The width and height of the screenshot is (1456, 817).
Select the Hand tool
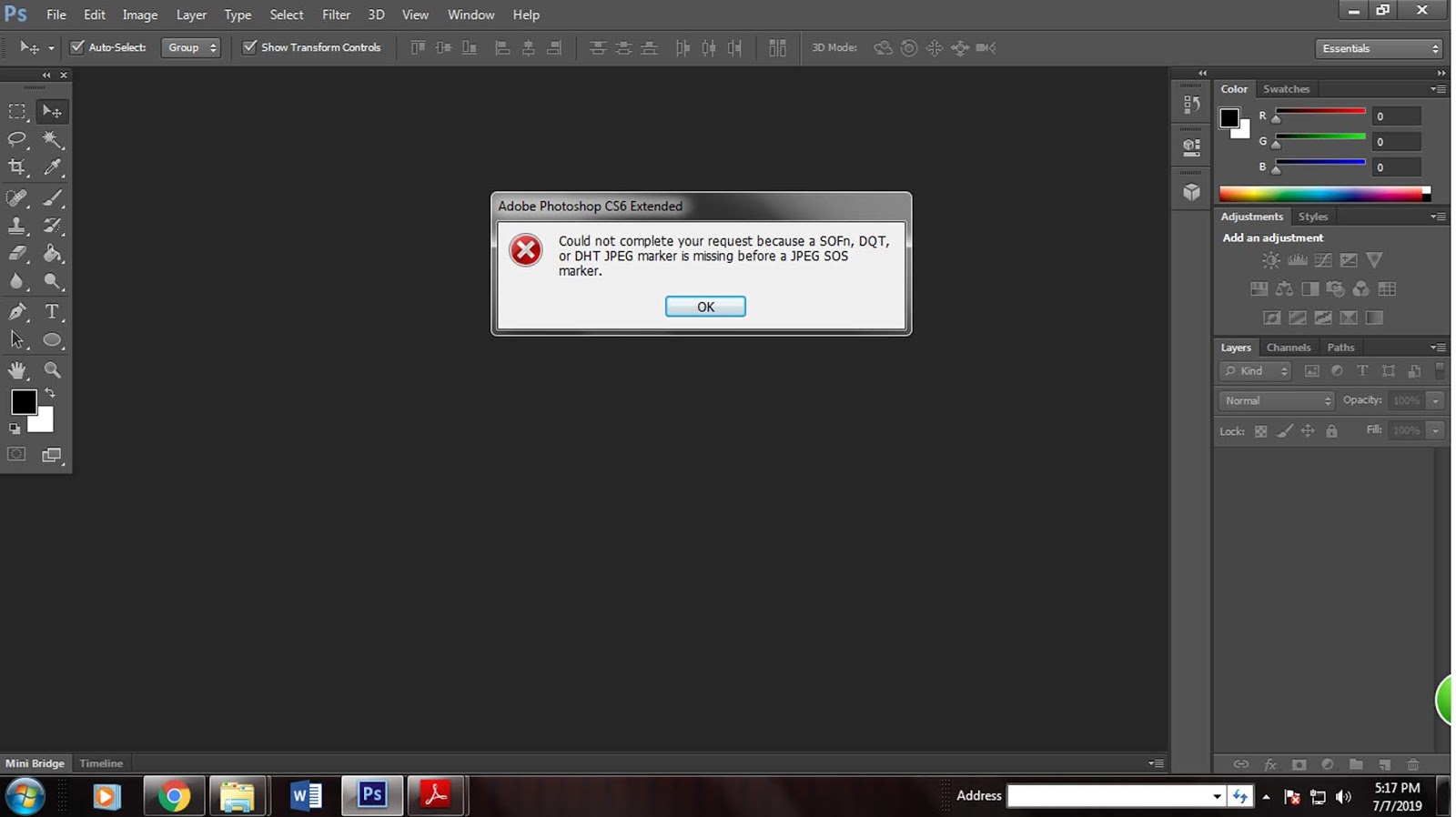click(x=17, y=370)
